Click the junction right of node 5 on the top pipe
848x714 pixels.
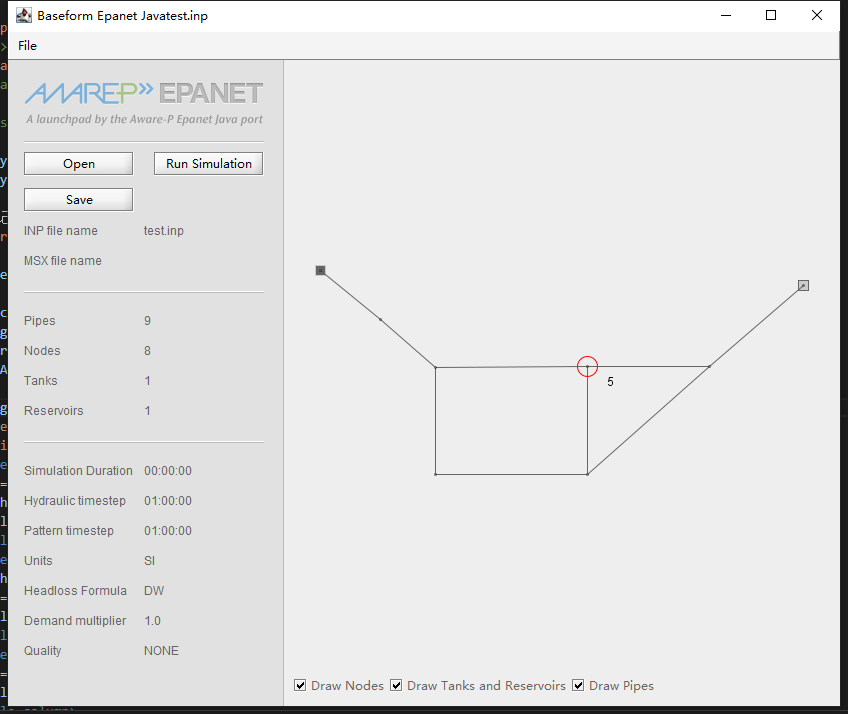[x=709, y=367]
